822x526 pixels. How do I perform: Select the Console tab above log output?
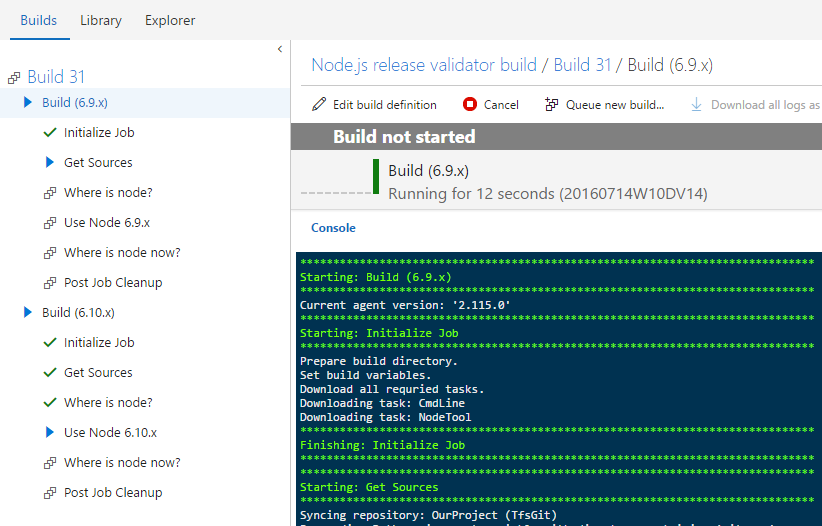click(x=333, y=228)
